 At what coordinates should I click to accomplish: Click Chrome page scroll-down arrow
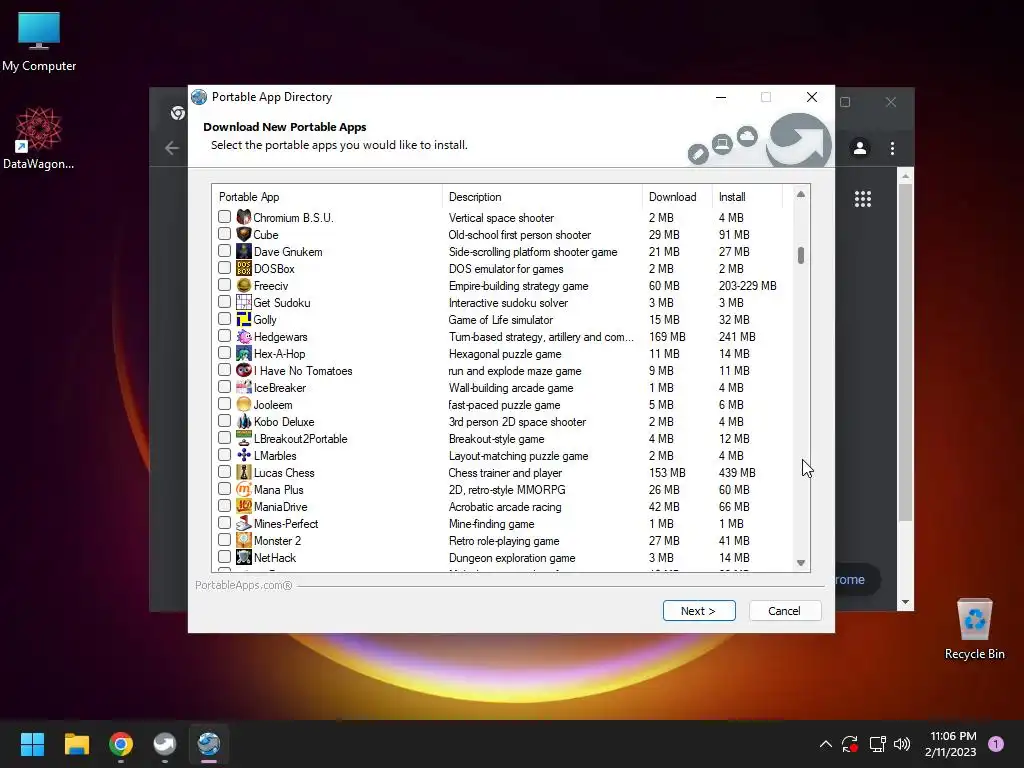coord(905,602)
